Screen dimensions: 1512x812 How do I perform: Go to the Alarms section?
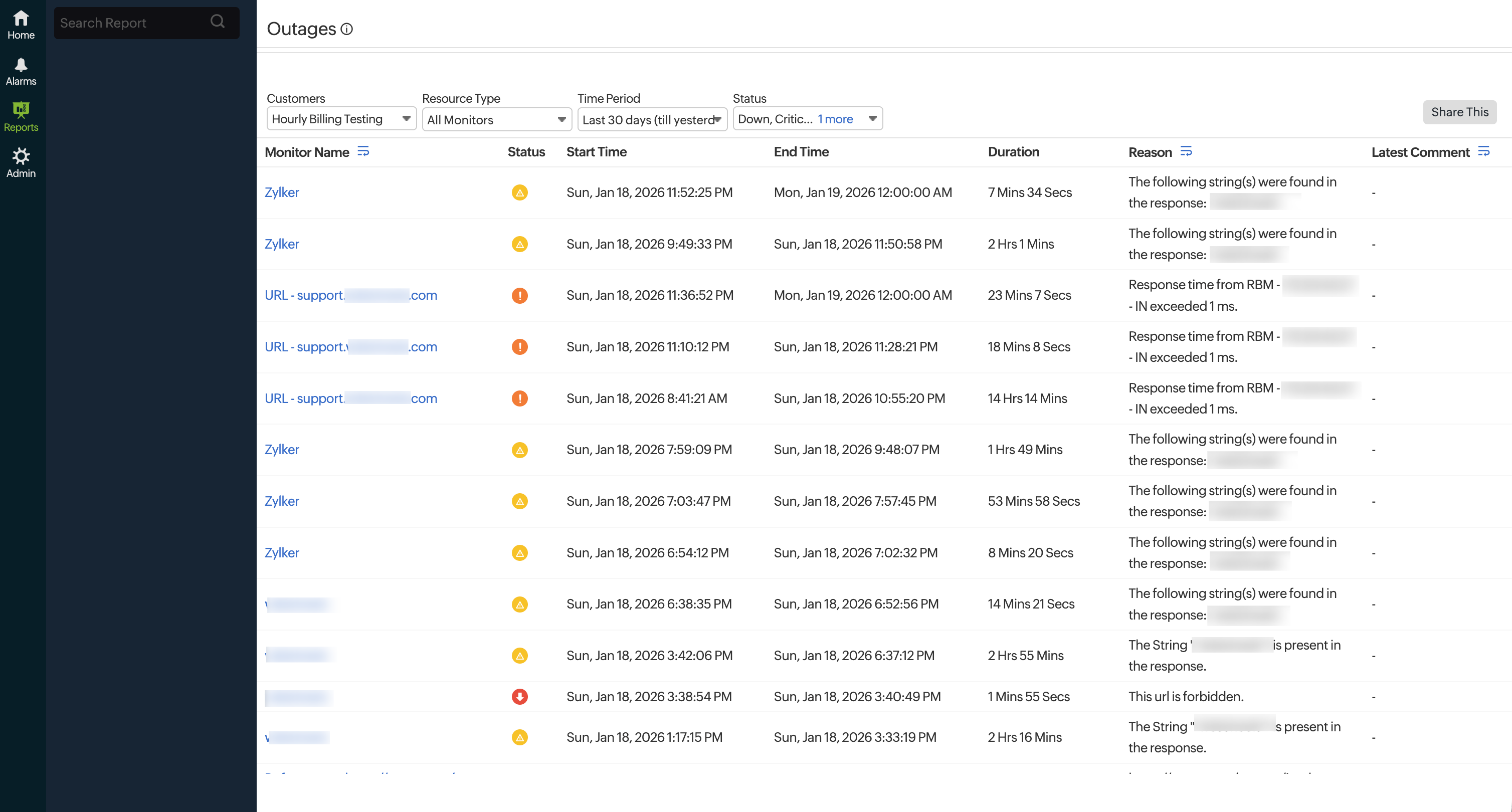(21, 71)
